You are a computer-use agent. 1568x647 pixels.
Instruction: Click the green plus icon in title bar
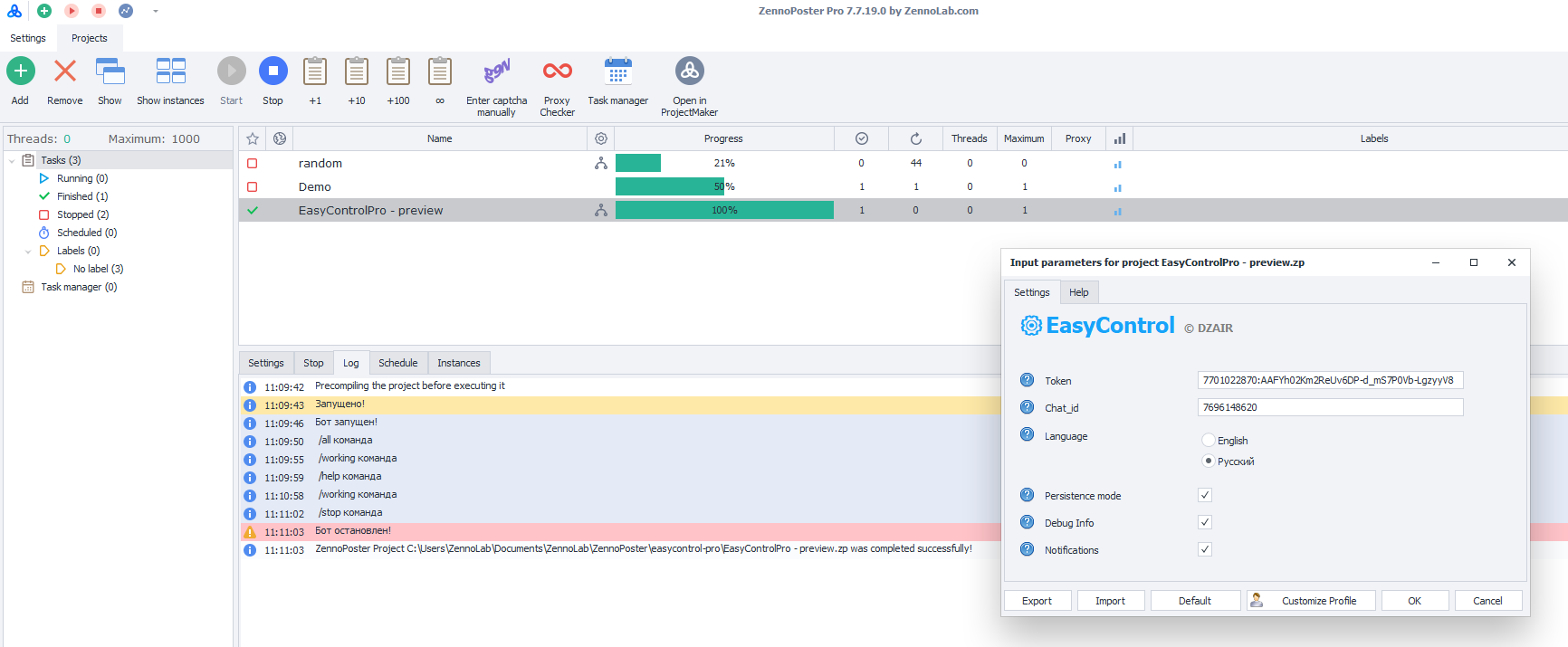click(x=44, y=11)
